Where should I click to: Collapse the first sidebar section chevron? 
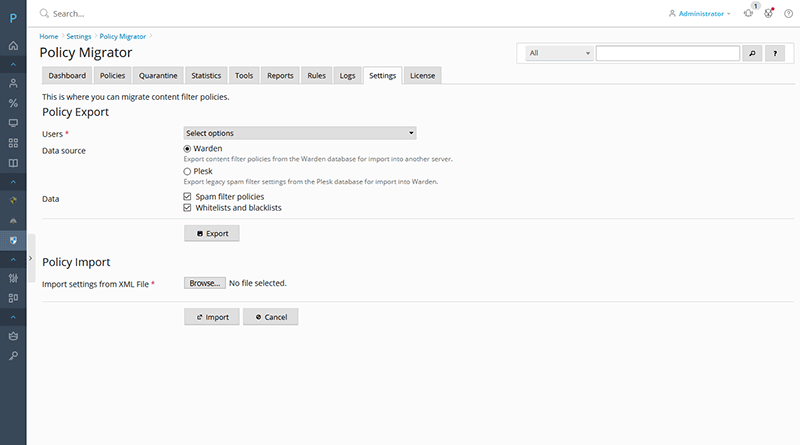point(13,65)
